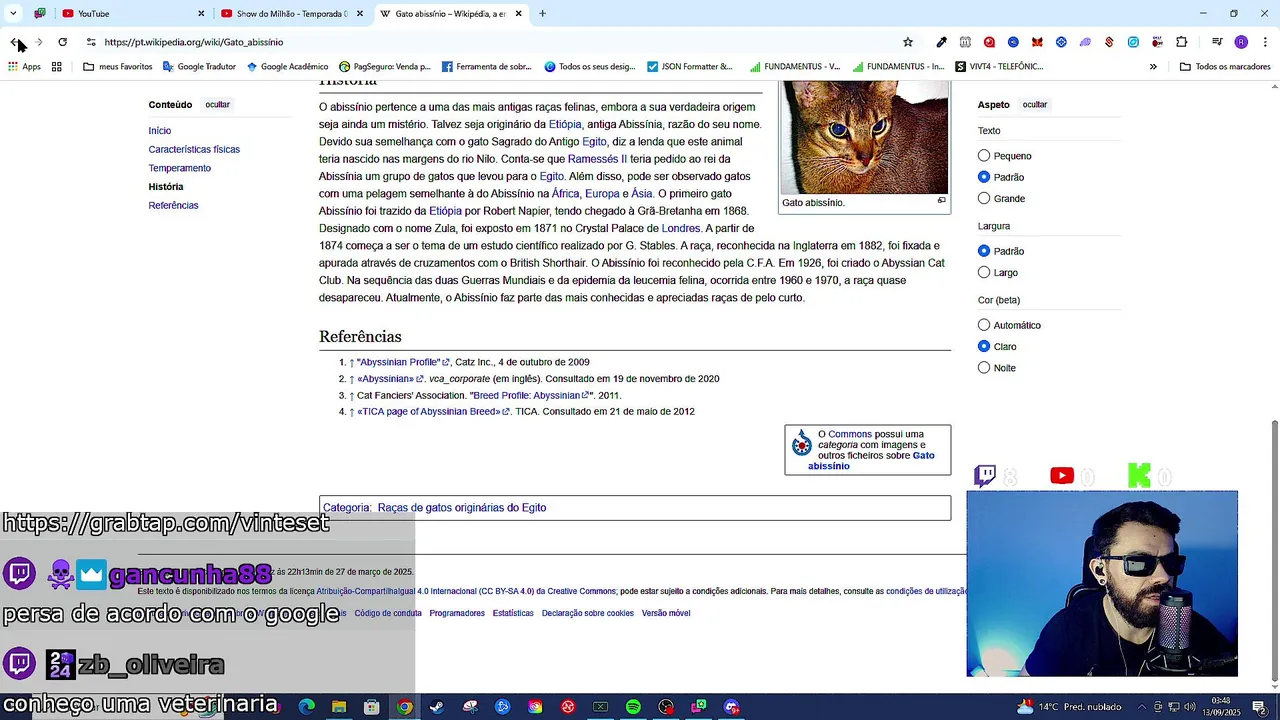Reload the Wikipedia page
This screenshot has width=1280, height=720.
point(62,42)
